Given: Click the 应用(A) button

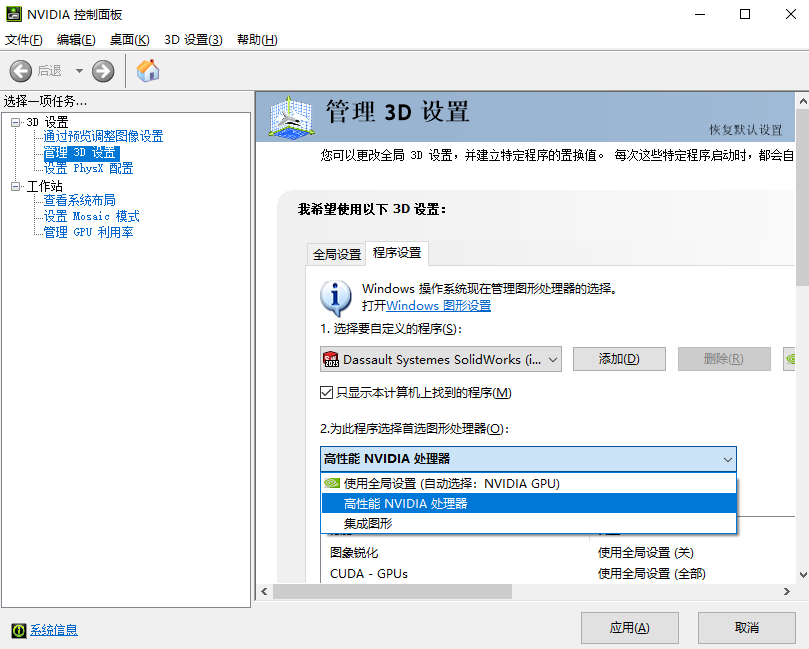Looking at the screenshot, I should (x=629, y=628).
